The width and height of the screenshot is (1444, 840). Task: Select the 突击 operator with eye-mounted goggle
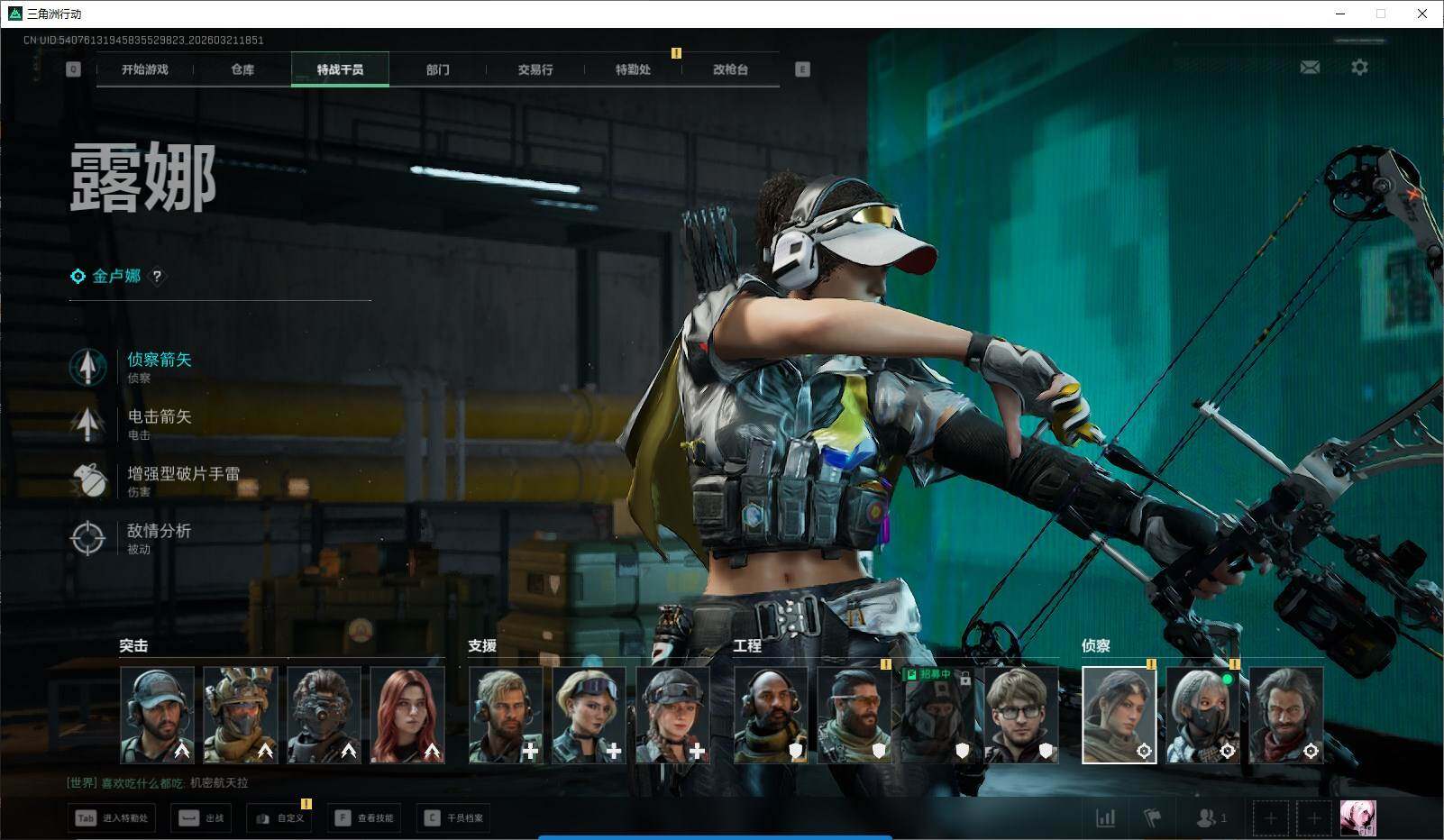pyautogui.click(x=324, y=715)
